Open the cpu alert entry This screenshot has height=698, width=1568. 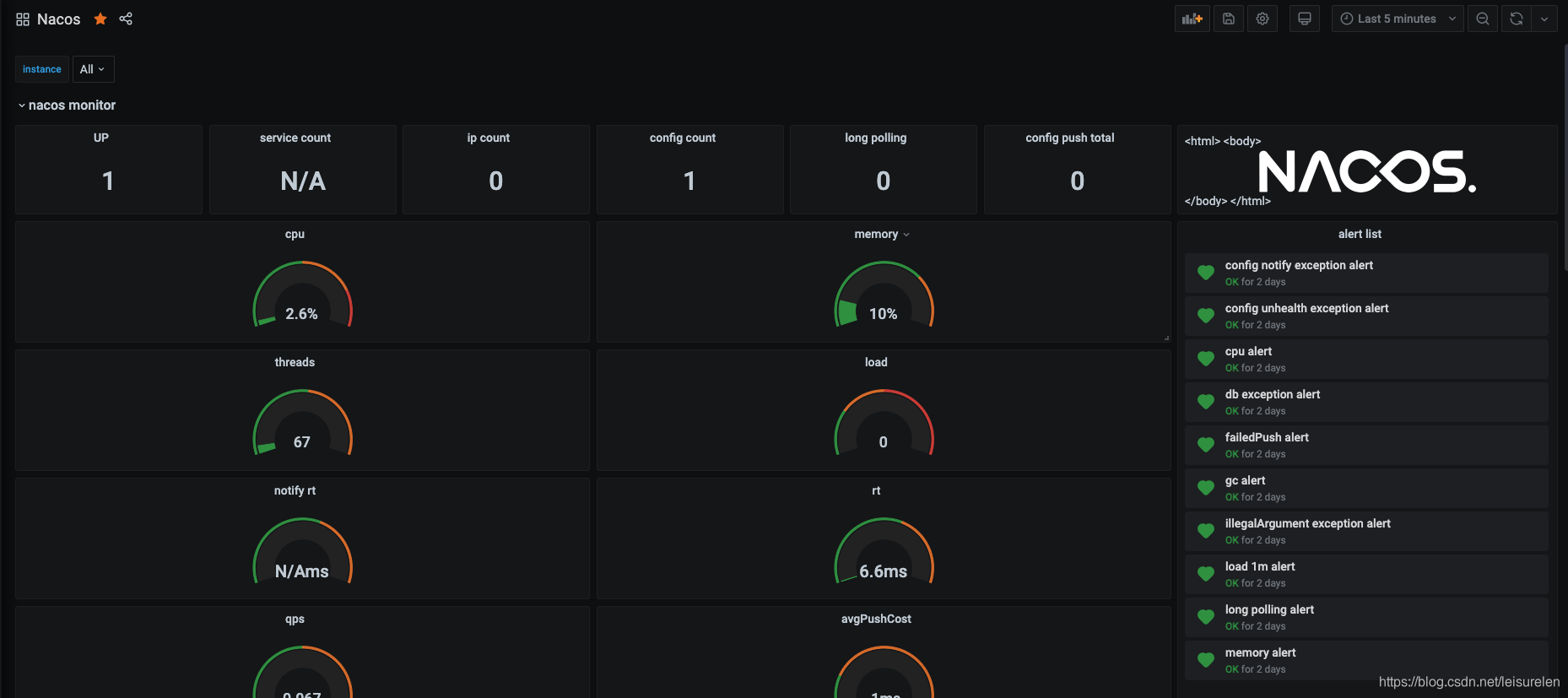(x=1366, y=359)
